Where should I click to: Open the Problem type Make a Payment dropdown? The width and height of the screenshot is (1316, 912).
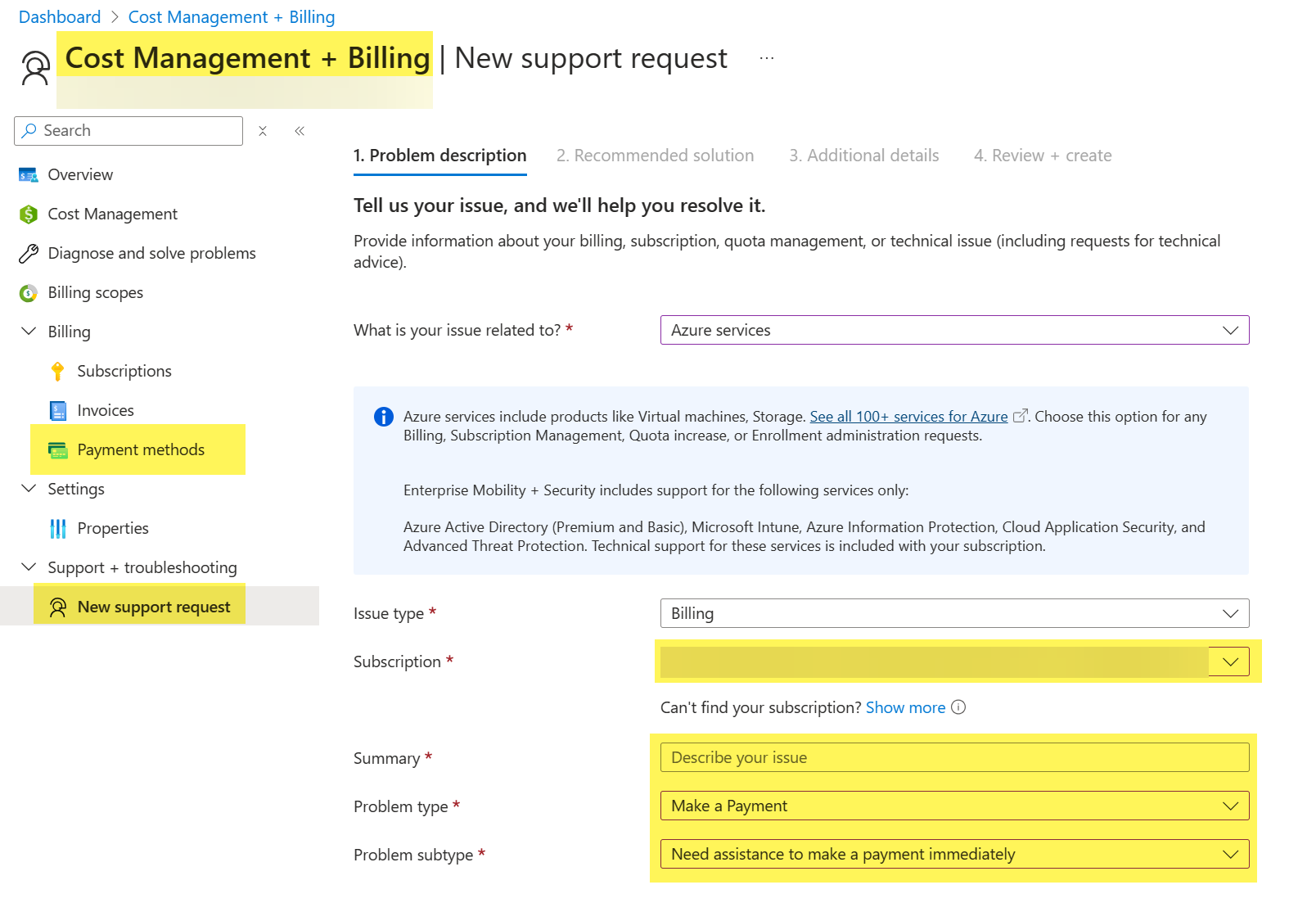[x=954, y=806]
